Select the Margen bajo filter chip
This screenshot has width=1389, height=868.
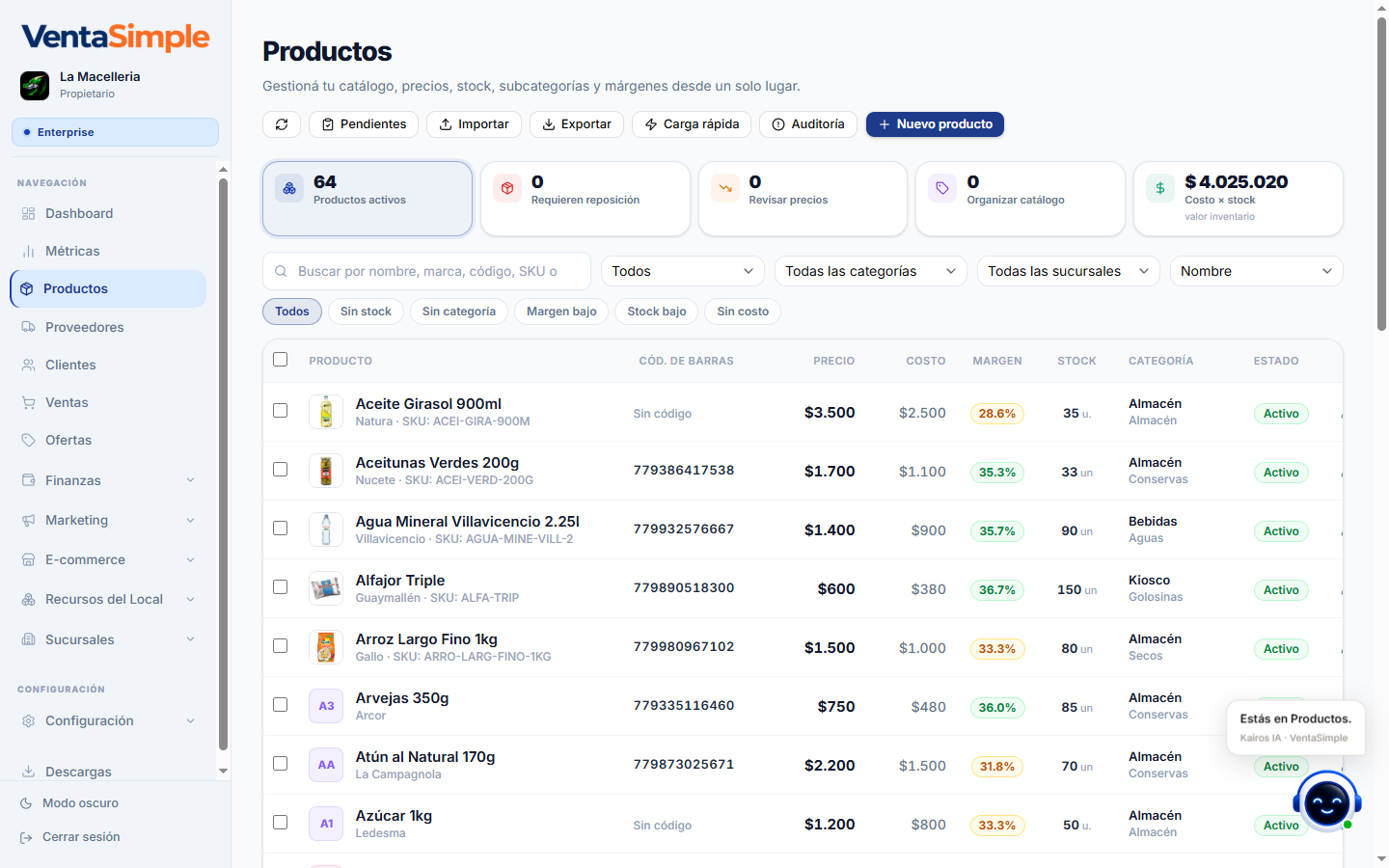click(x=561, y=312)
